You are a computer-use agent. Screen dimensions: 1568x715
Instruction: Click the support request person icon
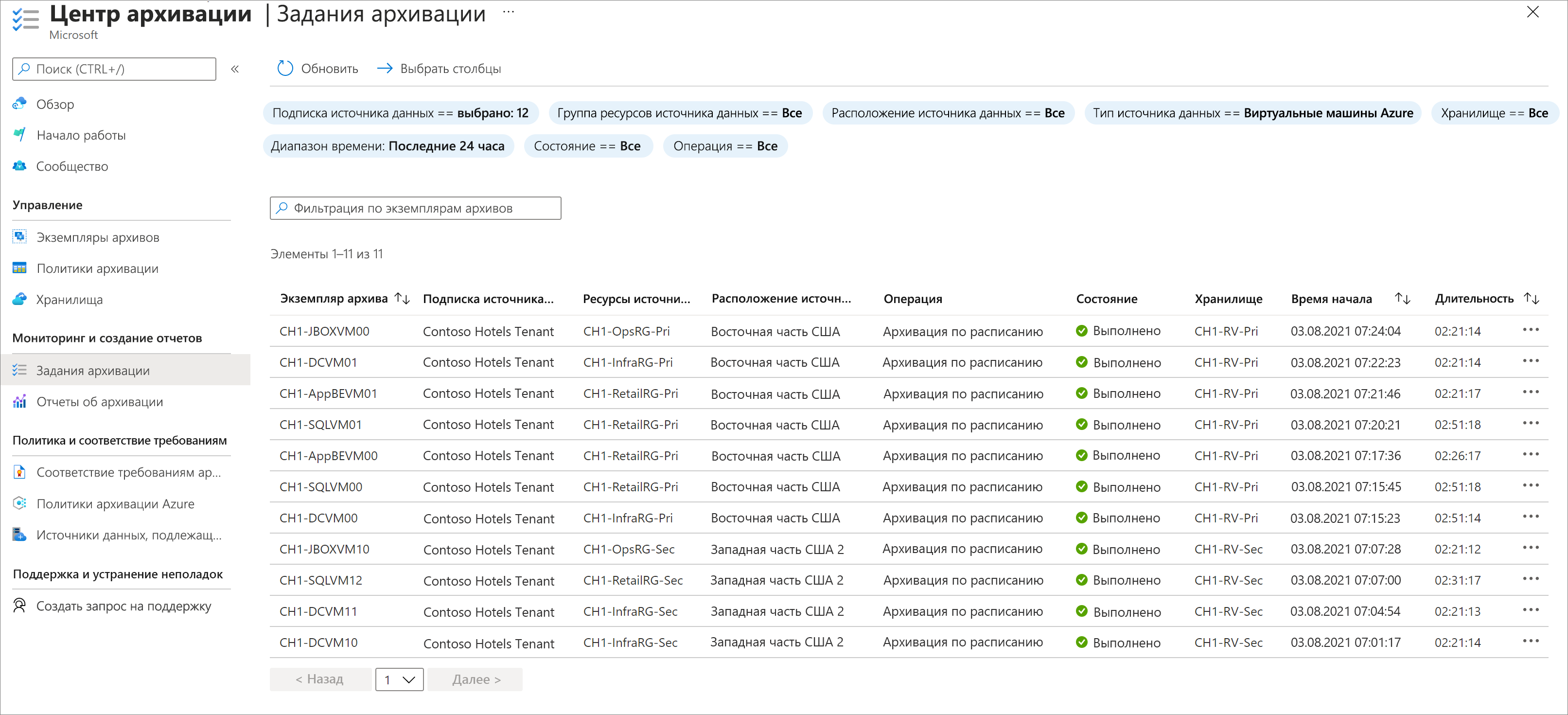coord(19,606)
